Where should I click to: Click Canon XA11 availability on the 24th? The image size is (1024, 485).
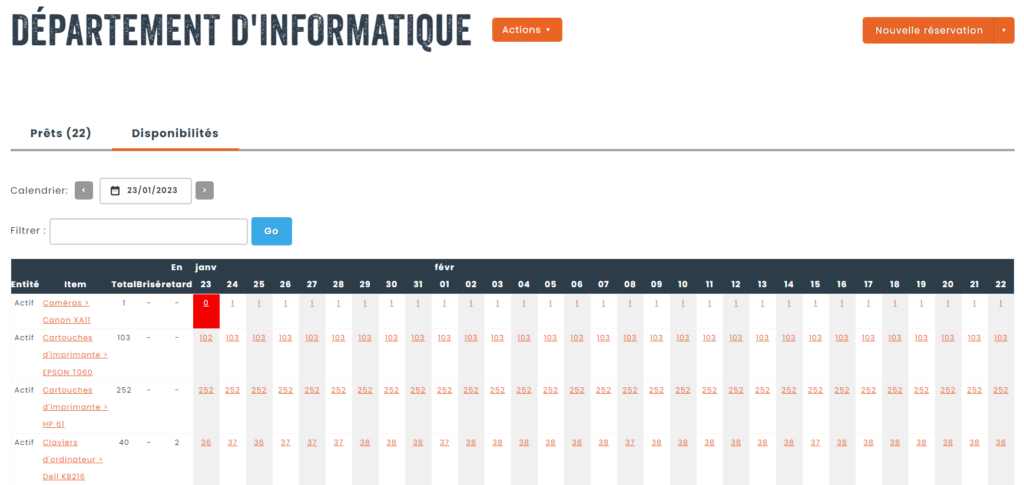click(232, 303)
